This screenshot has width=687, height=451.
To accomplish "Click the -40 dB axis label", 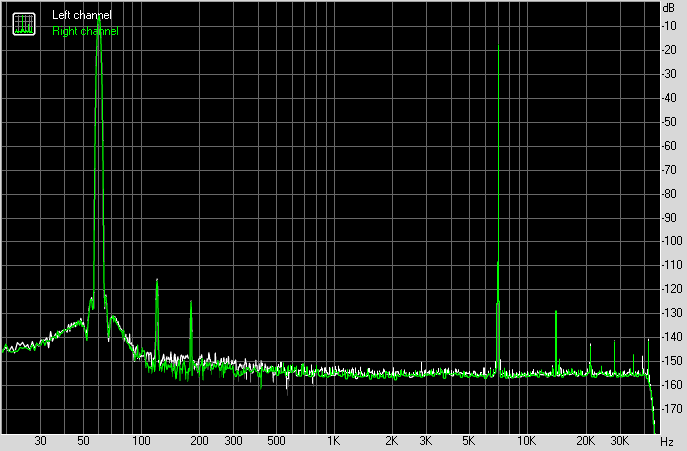I will 669,98.
